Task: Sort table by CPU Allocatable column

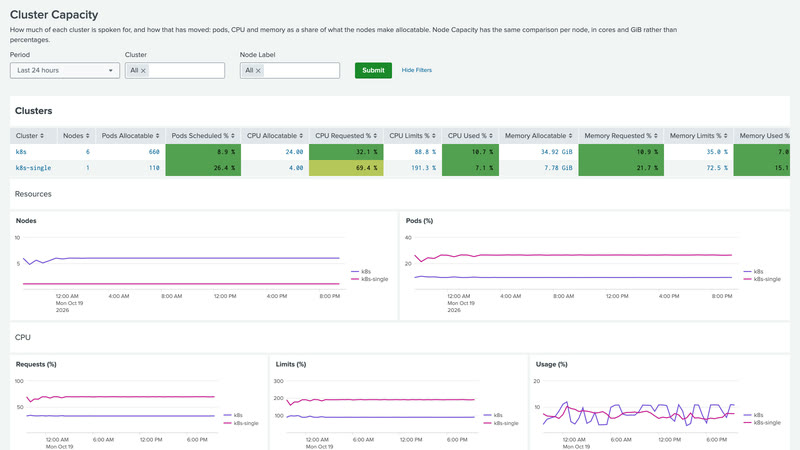Action: (275, 136)
